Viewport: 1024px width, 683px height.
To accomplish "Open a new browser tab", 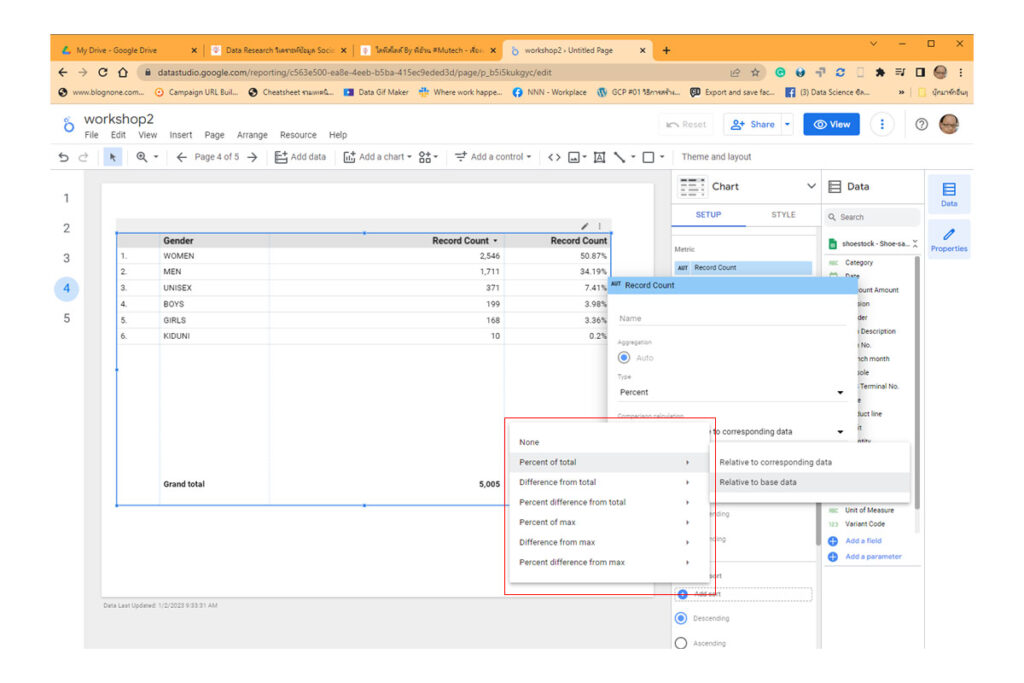I will pos(666,50).
